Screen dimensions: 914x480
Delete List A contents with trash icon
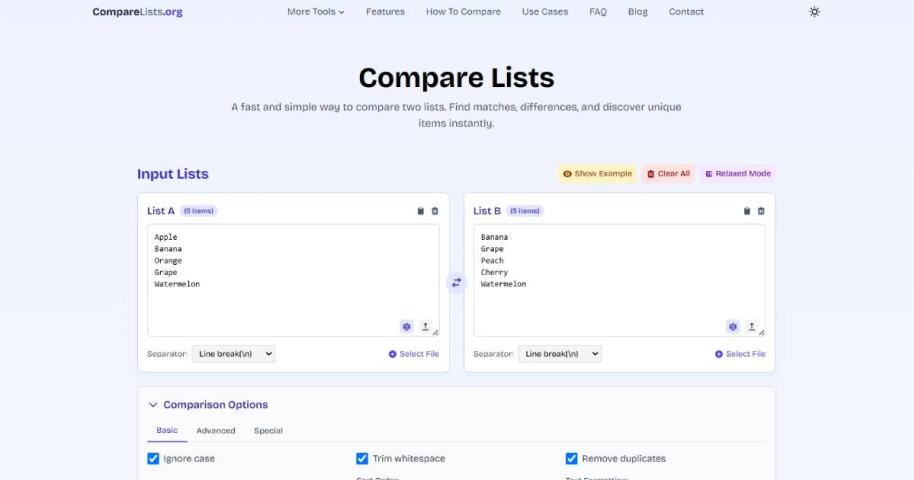point(435,211)
